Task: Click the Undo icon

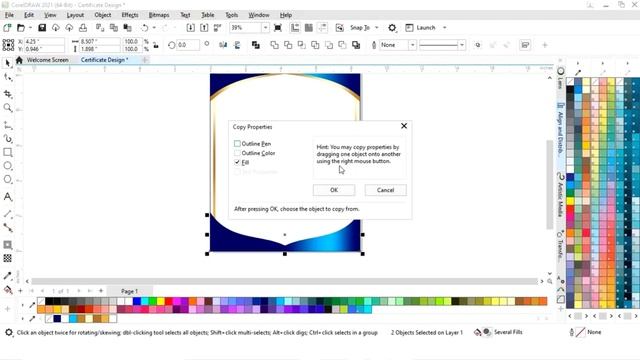Action: point(144,28)
